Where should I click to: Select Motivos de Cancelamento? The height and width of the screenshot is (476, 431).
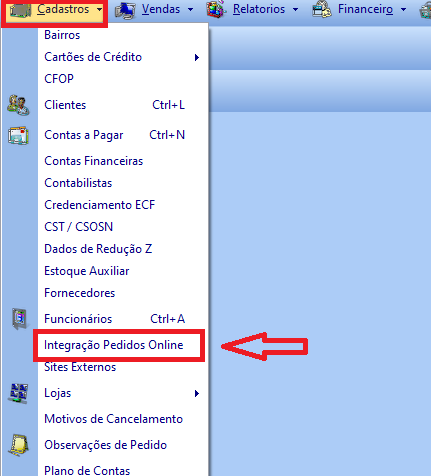click(x=114, y=419)
